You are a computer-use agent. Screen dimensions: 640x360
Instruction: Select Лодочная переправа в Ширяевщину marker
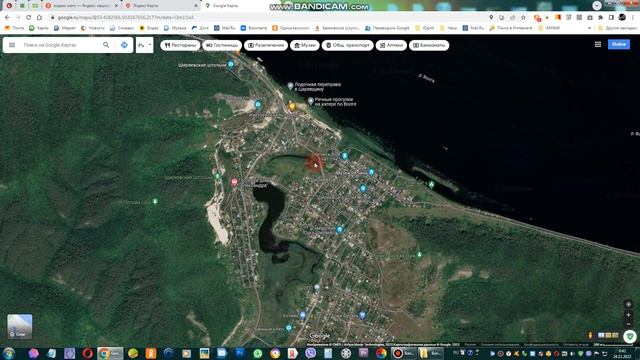(290, 86)
